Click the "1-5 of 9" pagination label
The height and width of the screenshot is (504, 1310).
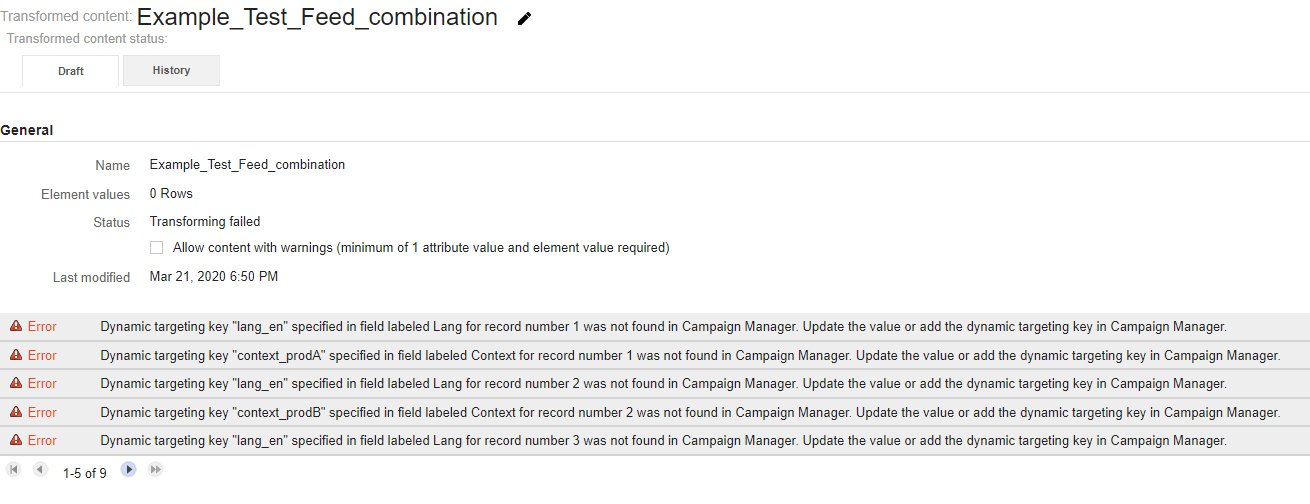pos(84,473)
